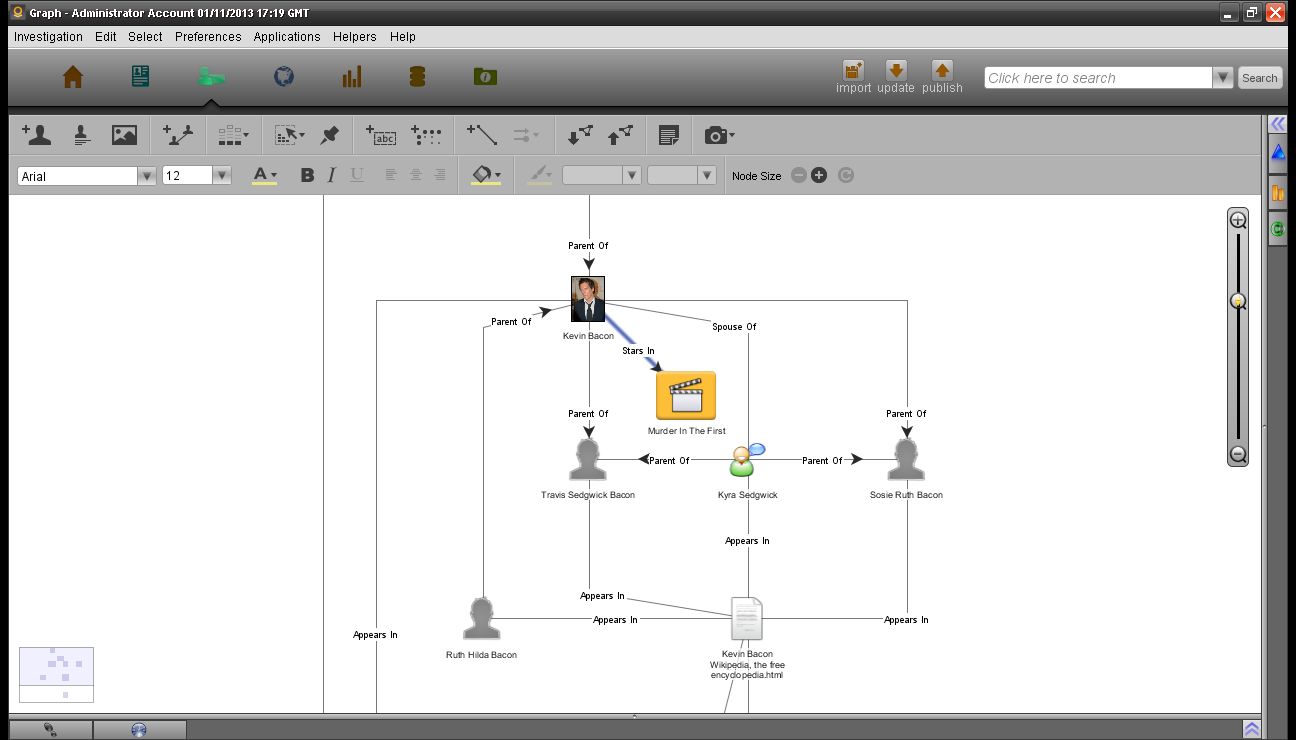Open the second line style combo box
1296x740 pixels.
pyautogui.click(x=682, y=175)
